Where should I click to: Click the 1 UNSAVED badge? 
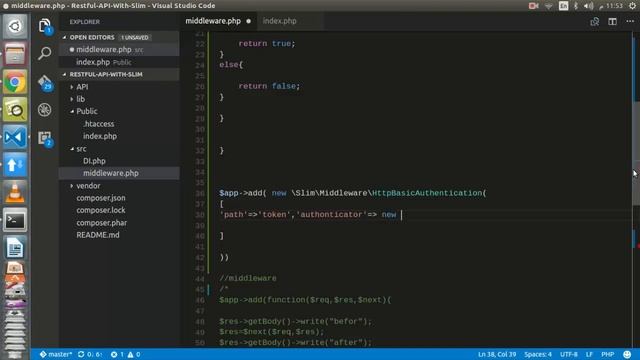click(x=134, y=38)
